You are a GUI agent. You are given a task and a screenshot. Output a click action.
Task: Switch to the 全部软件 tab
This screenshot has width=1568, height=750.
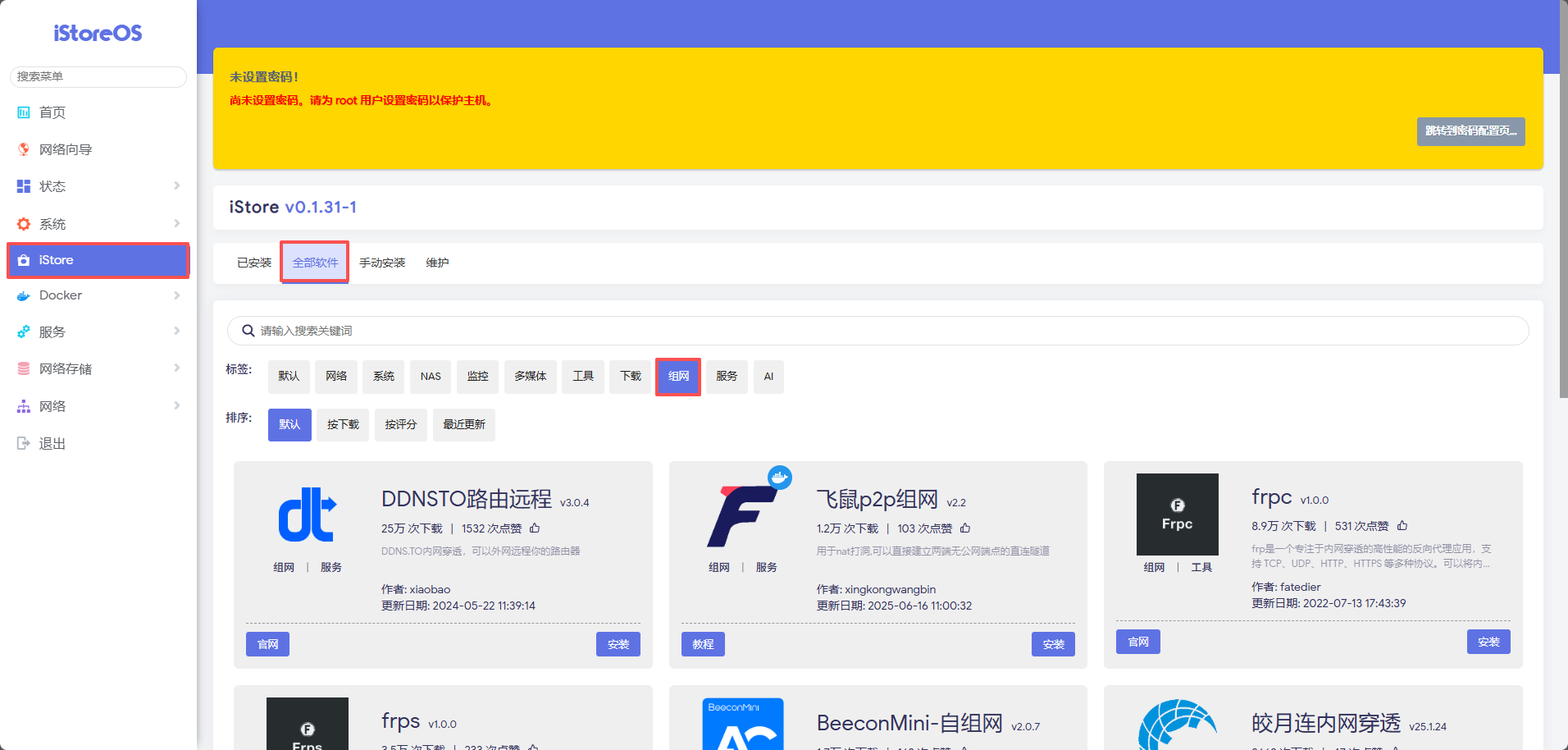pos(315,263)
